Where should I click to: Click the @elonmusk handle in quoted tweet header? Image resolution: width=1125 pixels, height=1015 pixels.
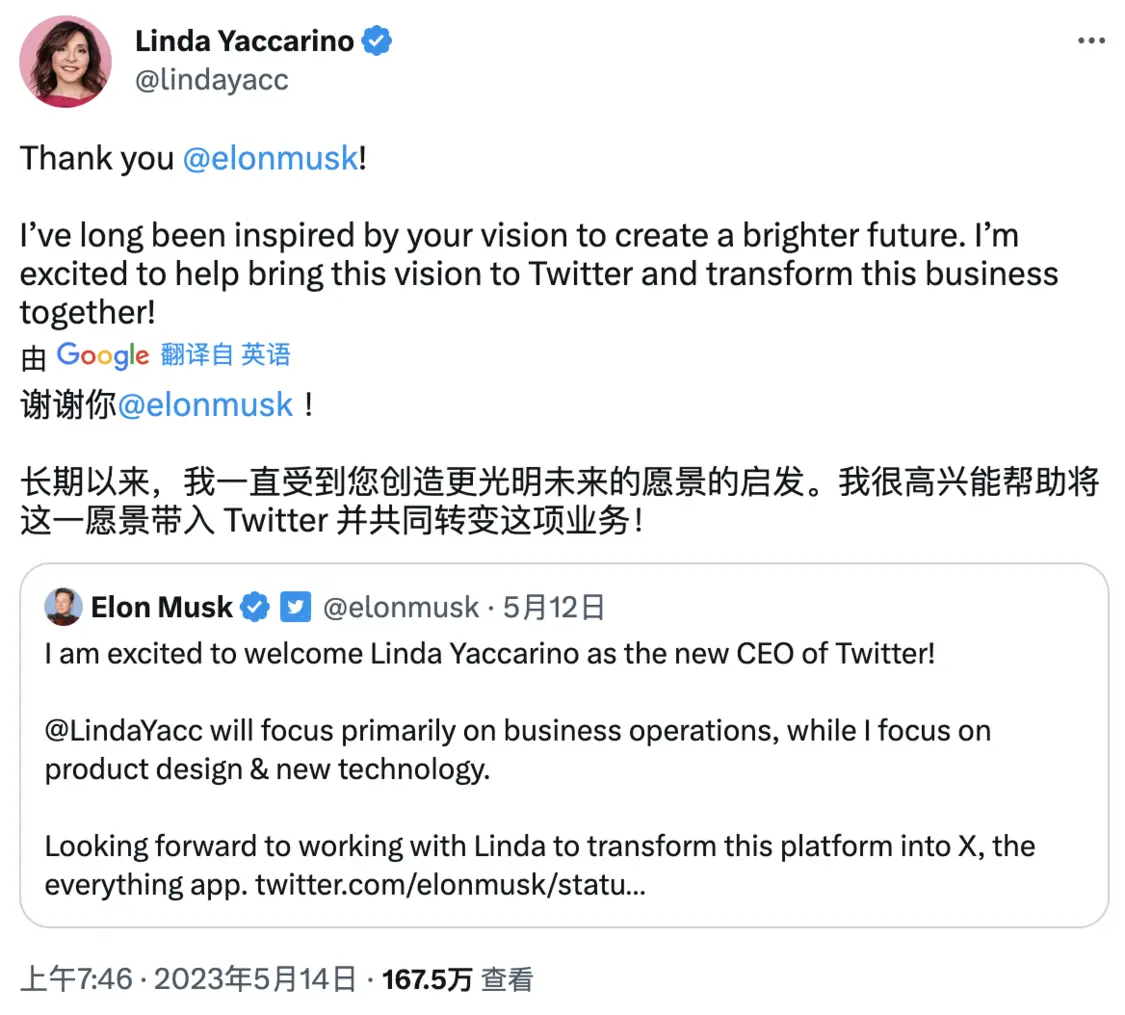click(x=399, y=607)
